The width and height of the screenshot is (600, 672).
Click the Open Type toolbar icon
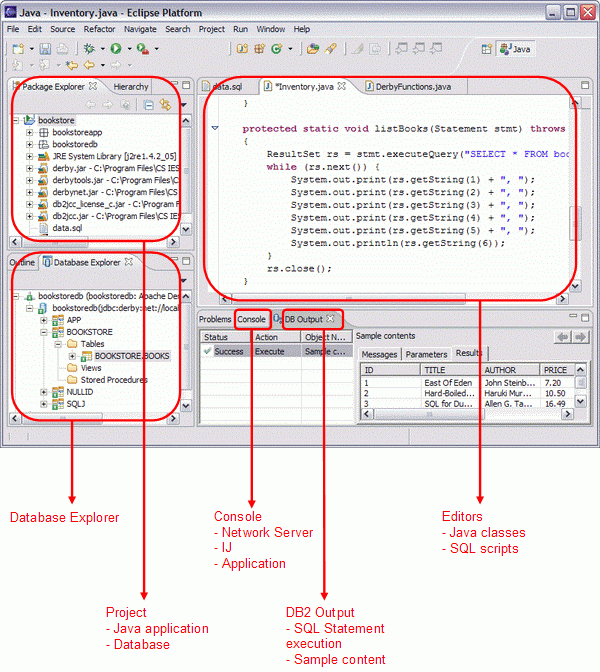coord(313,49)
